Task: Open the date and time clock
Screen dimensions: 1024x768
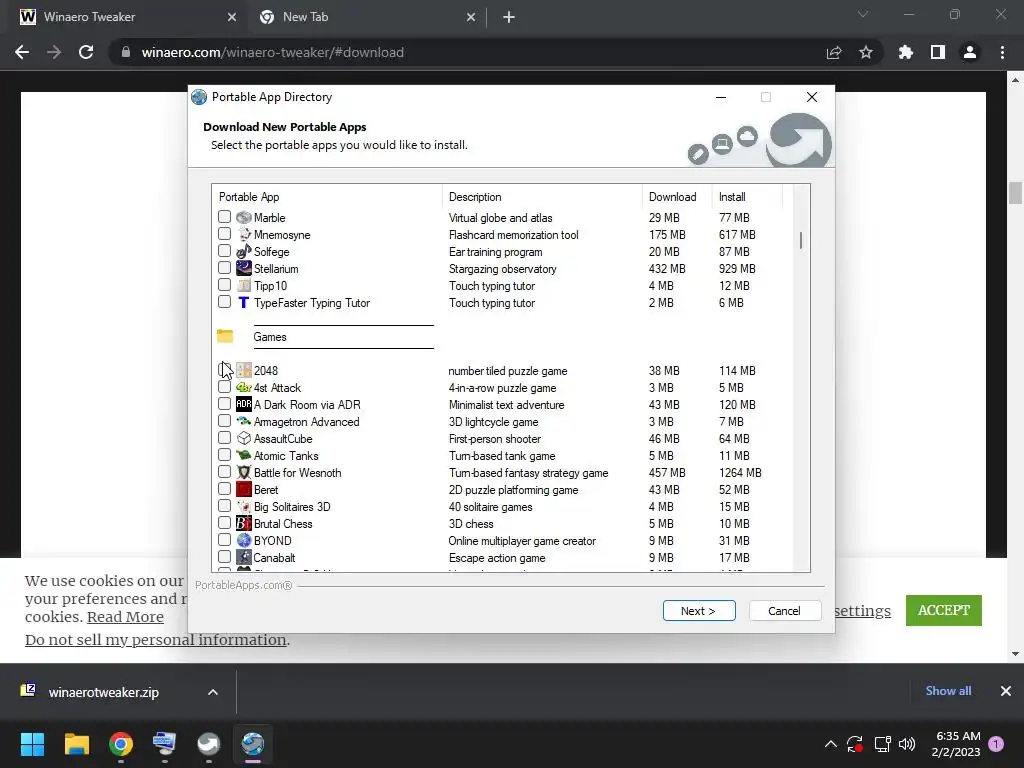Action: pos(957,744)
